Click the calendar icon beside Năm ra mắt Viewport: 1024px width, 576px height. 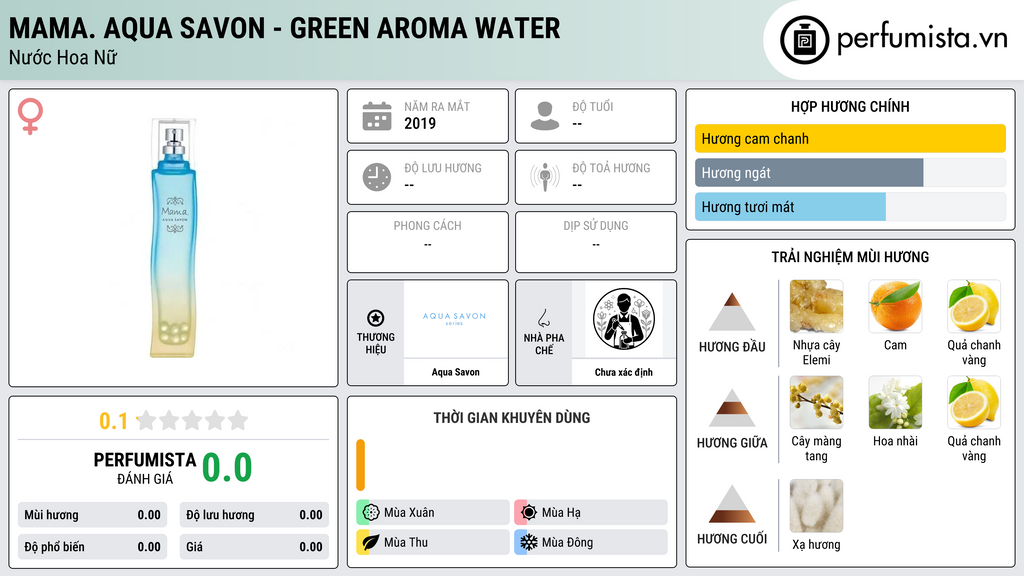(x=377, y=116)
